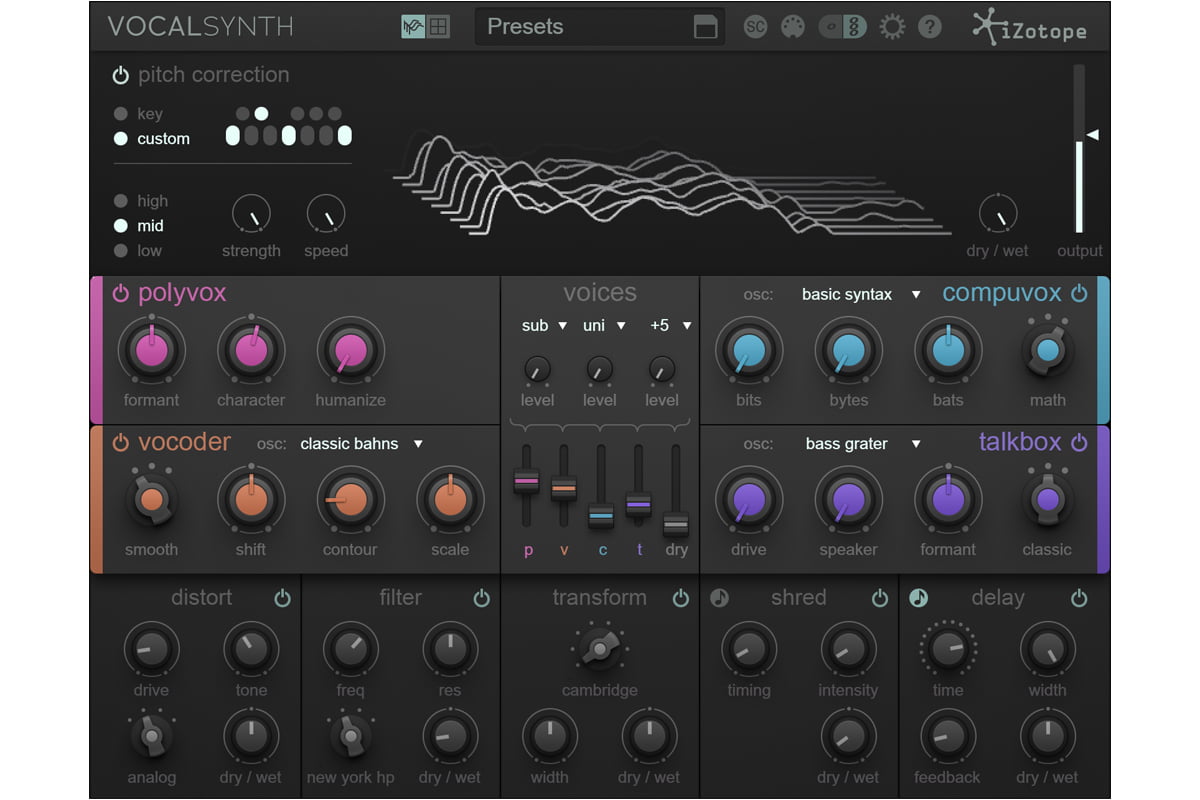Open the +5 voice dropdown
Screen dimensions: 1200x800
click(671, 325)
